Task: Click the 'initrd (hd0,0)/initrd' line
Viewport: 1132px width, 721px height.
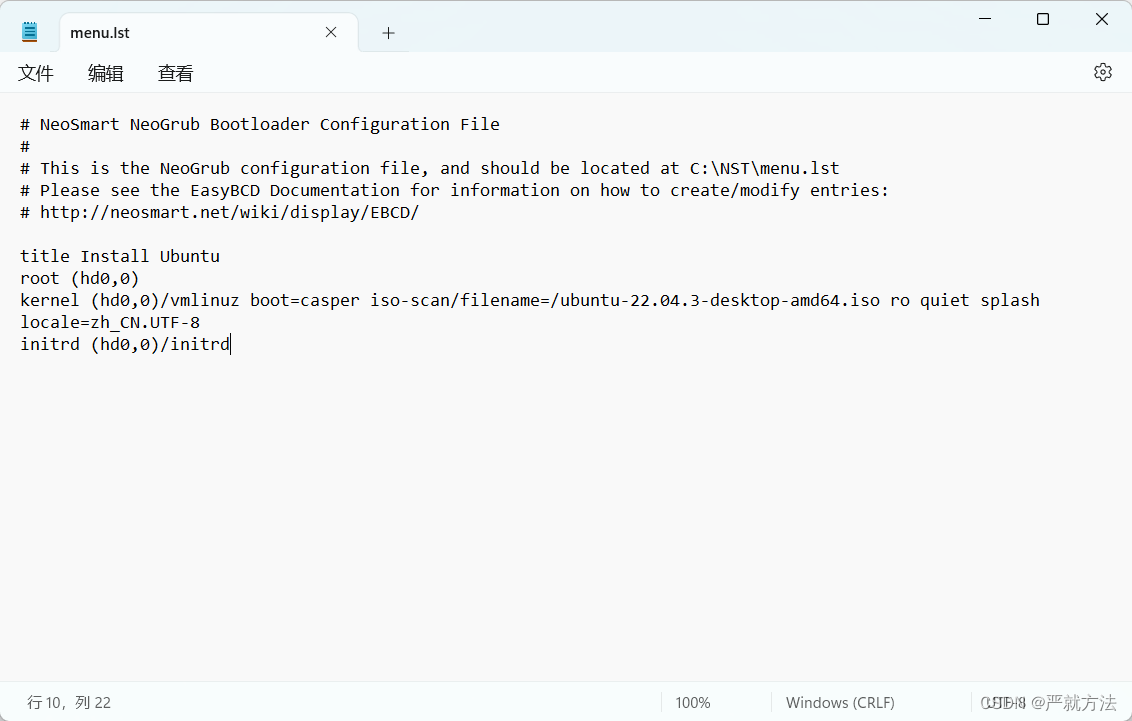Action: 125,344
